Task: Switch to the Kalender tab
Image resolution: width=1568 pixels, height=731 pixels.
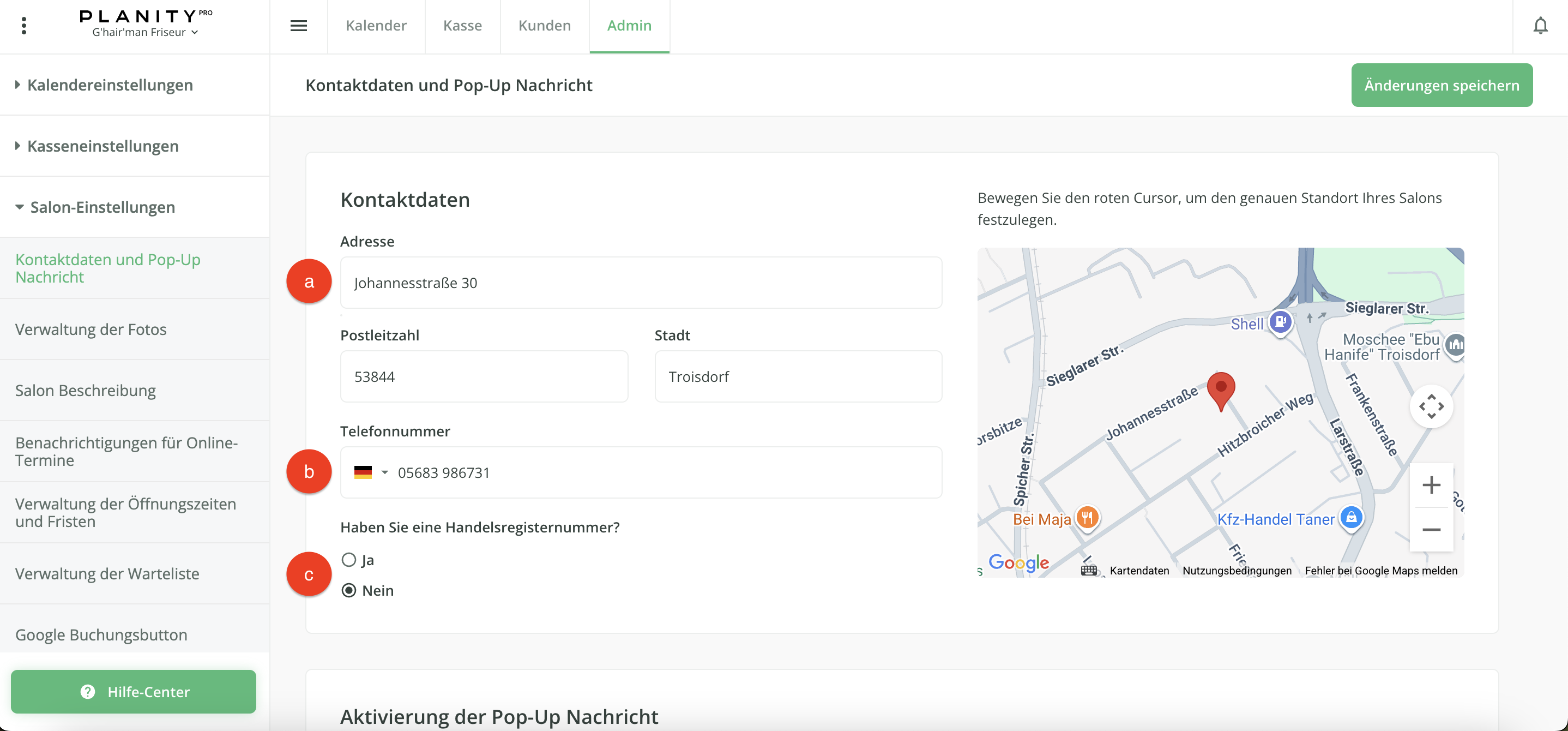Action: pos(376,26)
